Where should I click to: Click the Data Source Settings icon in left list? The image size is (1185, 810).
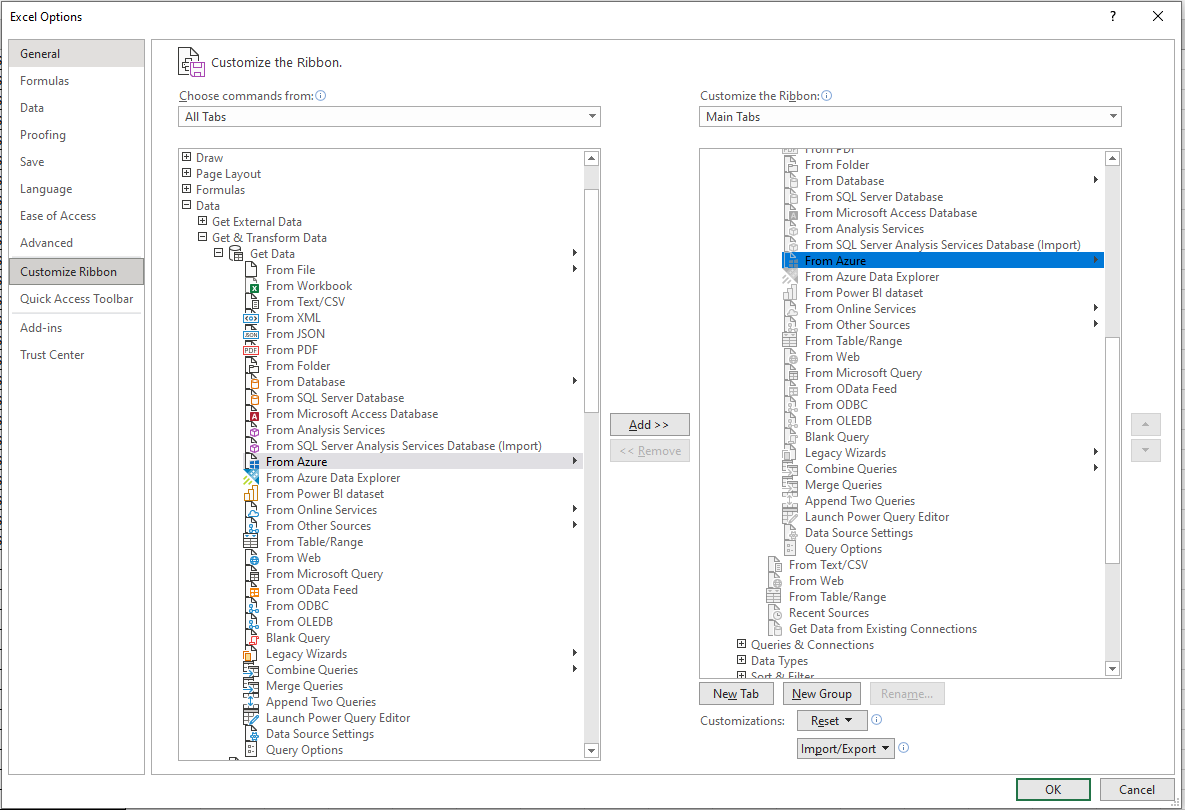tap(253, 734)
